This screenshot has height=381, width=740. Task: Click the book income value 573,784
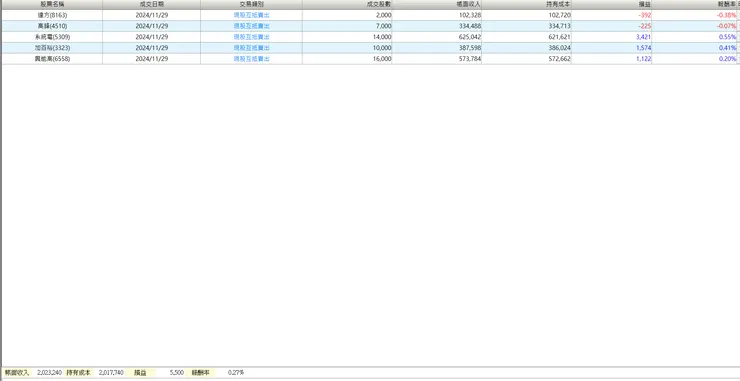tap(470, 59)
